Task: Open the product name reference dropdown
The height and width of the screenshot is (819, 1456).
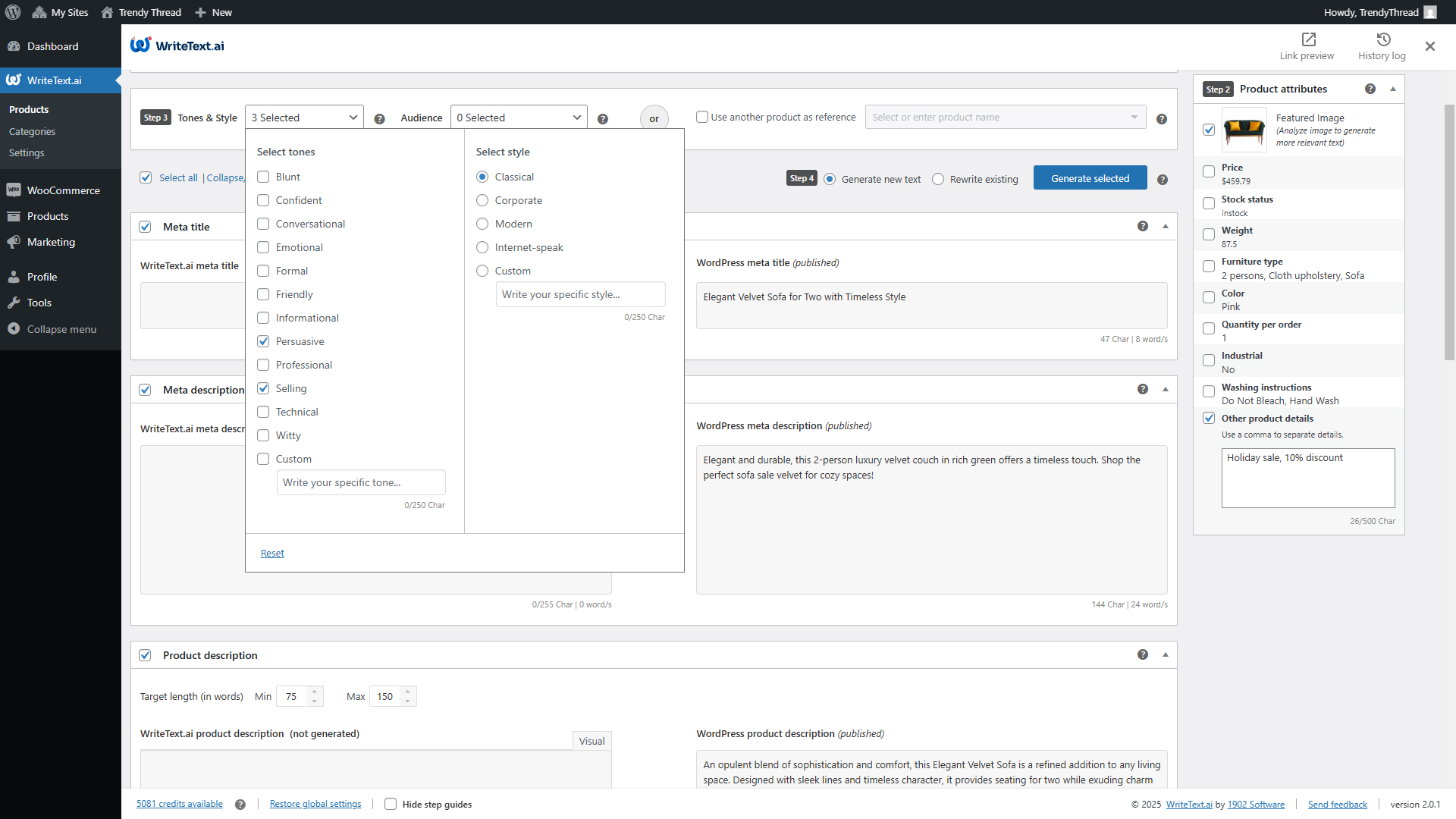Action: coord(1006,117)
